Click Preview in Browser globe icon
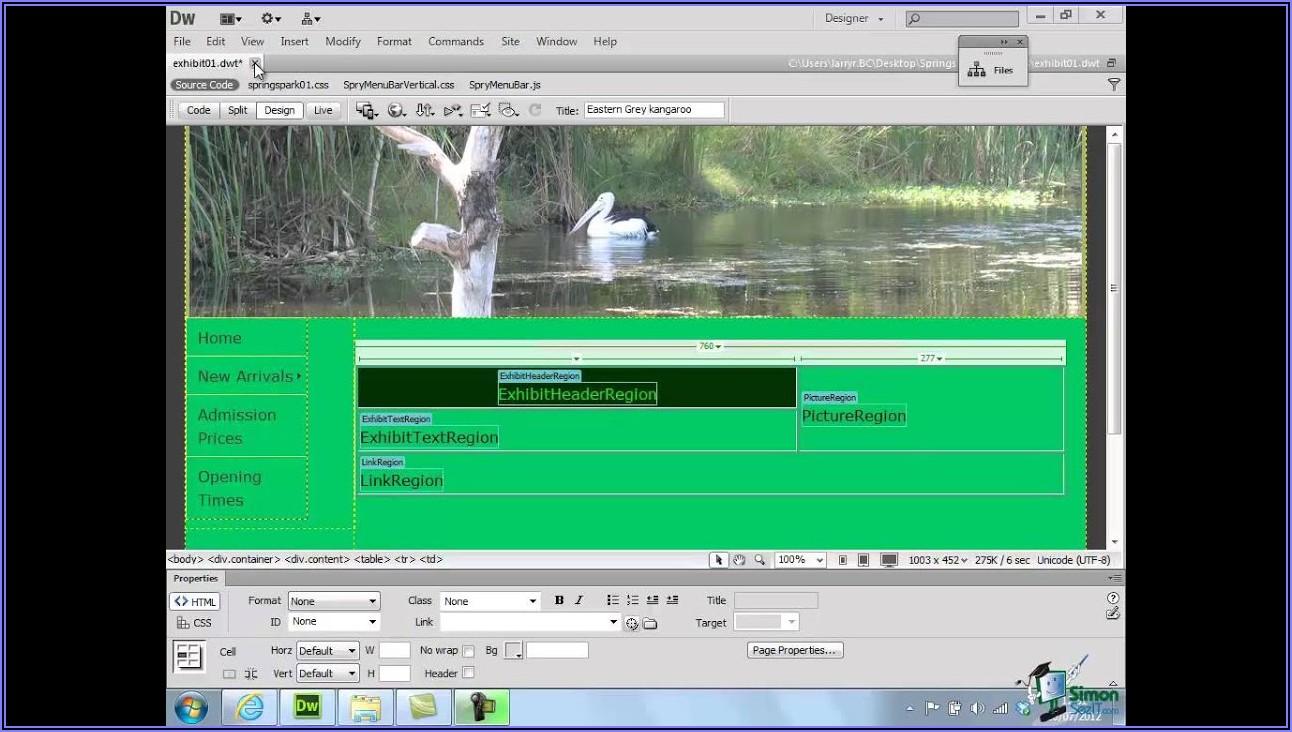 click(x=397, y=110)
